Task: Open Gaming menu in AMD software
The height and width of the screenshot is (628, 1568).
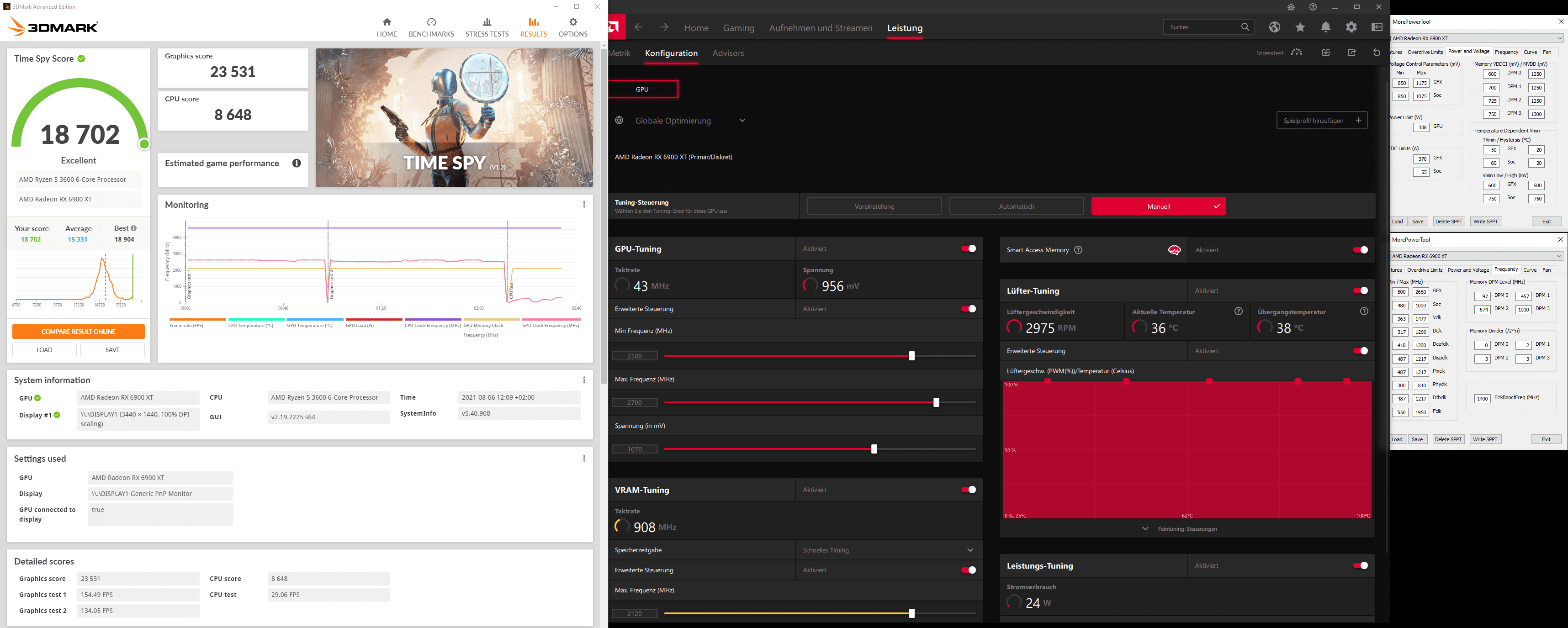Action: 738,28
